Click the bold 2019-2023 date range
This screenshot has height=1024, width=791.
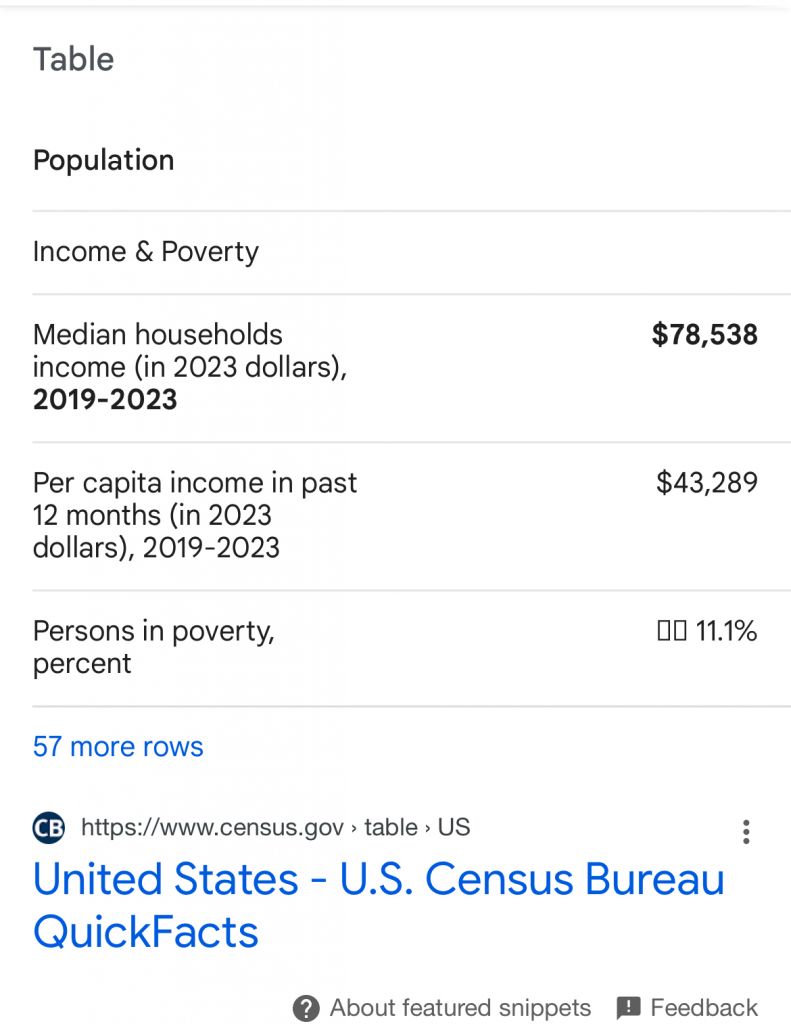pos(105,400)
